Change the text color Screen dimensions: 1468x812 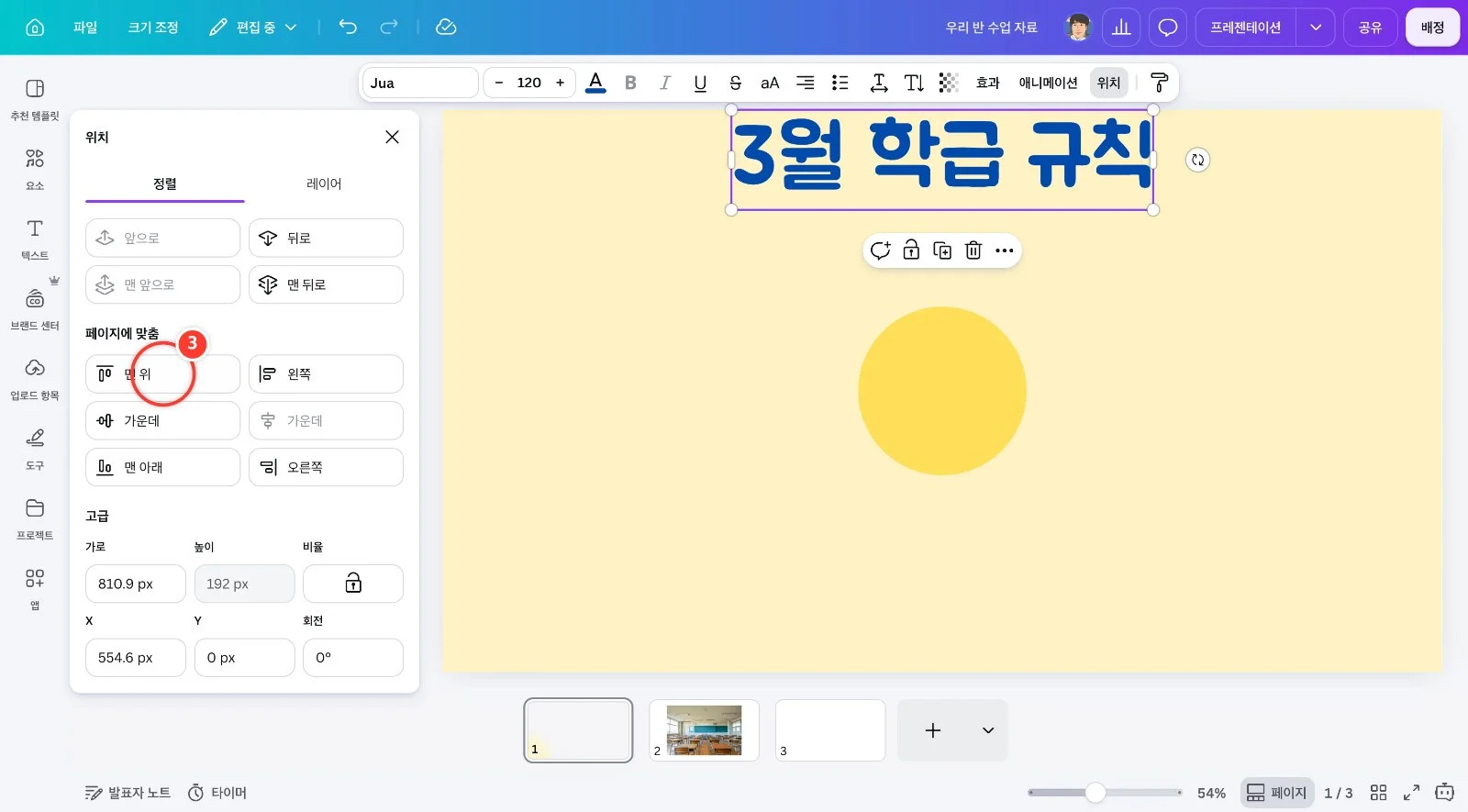(x=595, y=83)
